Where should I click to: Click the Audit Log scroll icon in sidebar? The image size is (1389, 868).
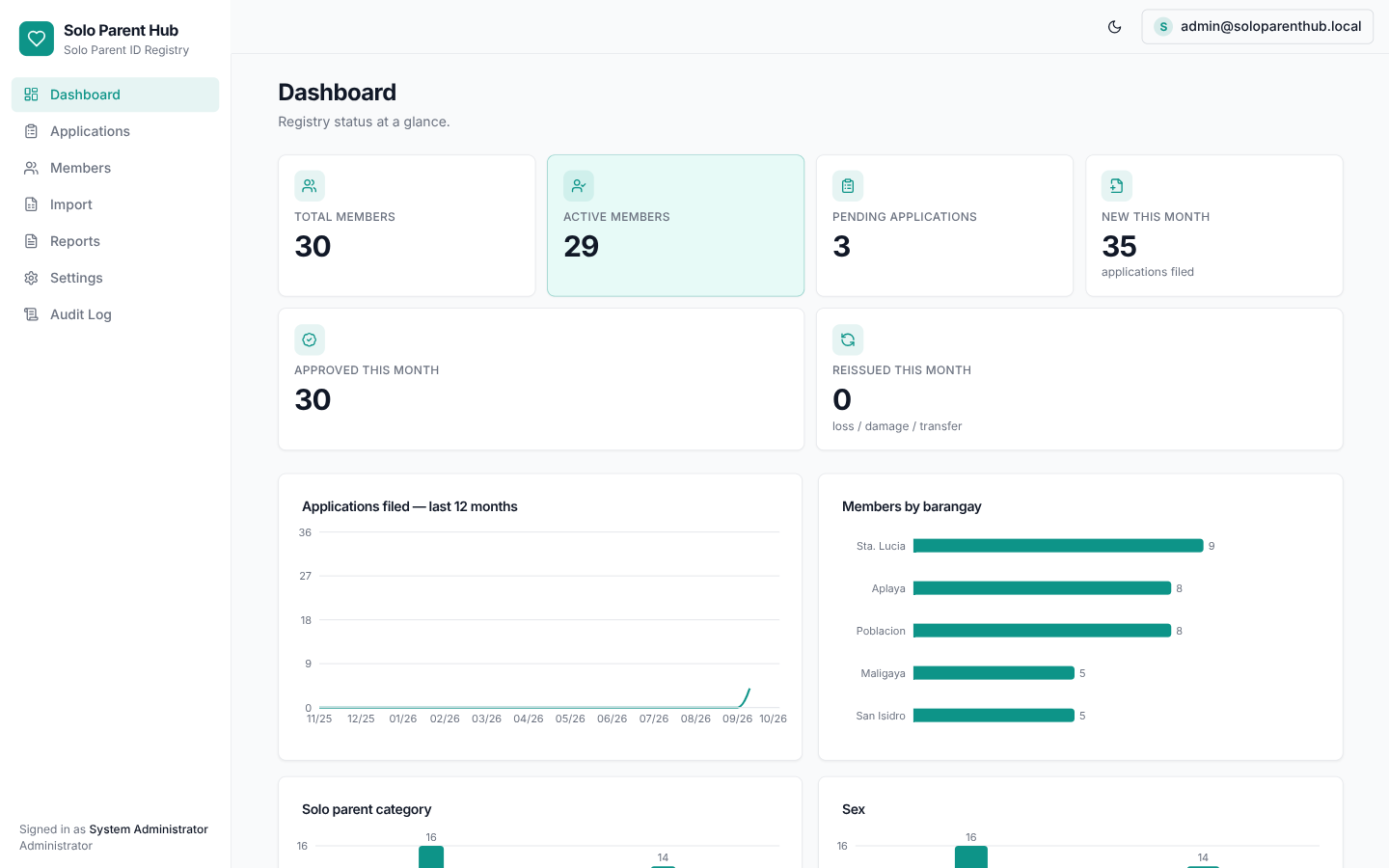pos(31,314)
